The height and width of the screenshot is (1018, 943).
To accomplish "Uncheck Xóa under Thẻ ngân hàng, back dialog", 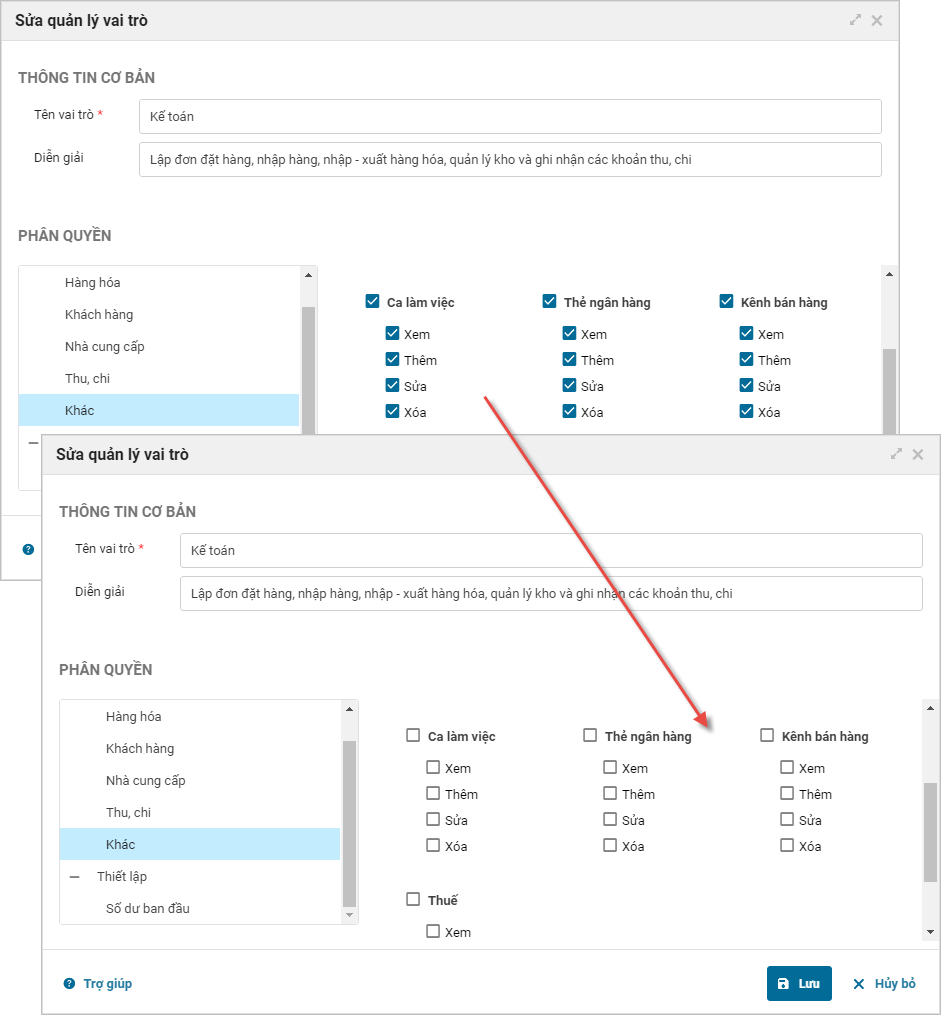I will [570, 411].
